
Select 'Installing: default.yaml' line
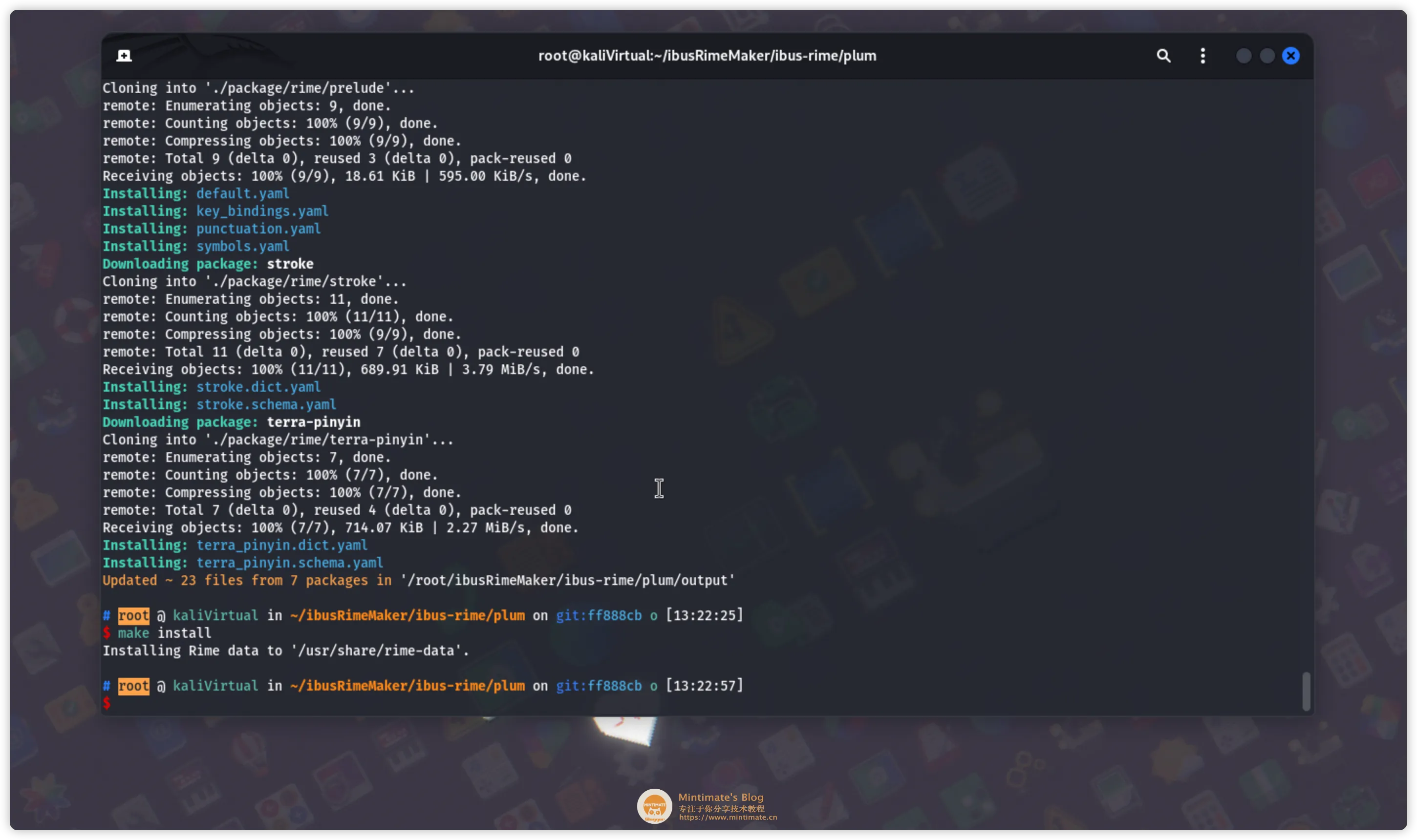[x=196, y=193]
